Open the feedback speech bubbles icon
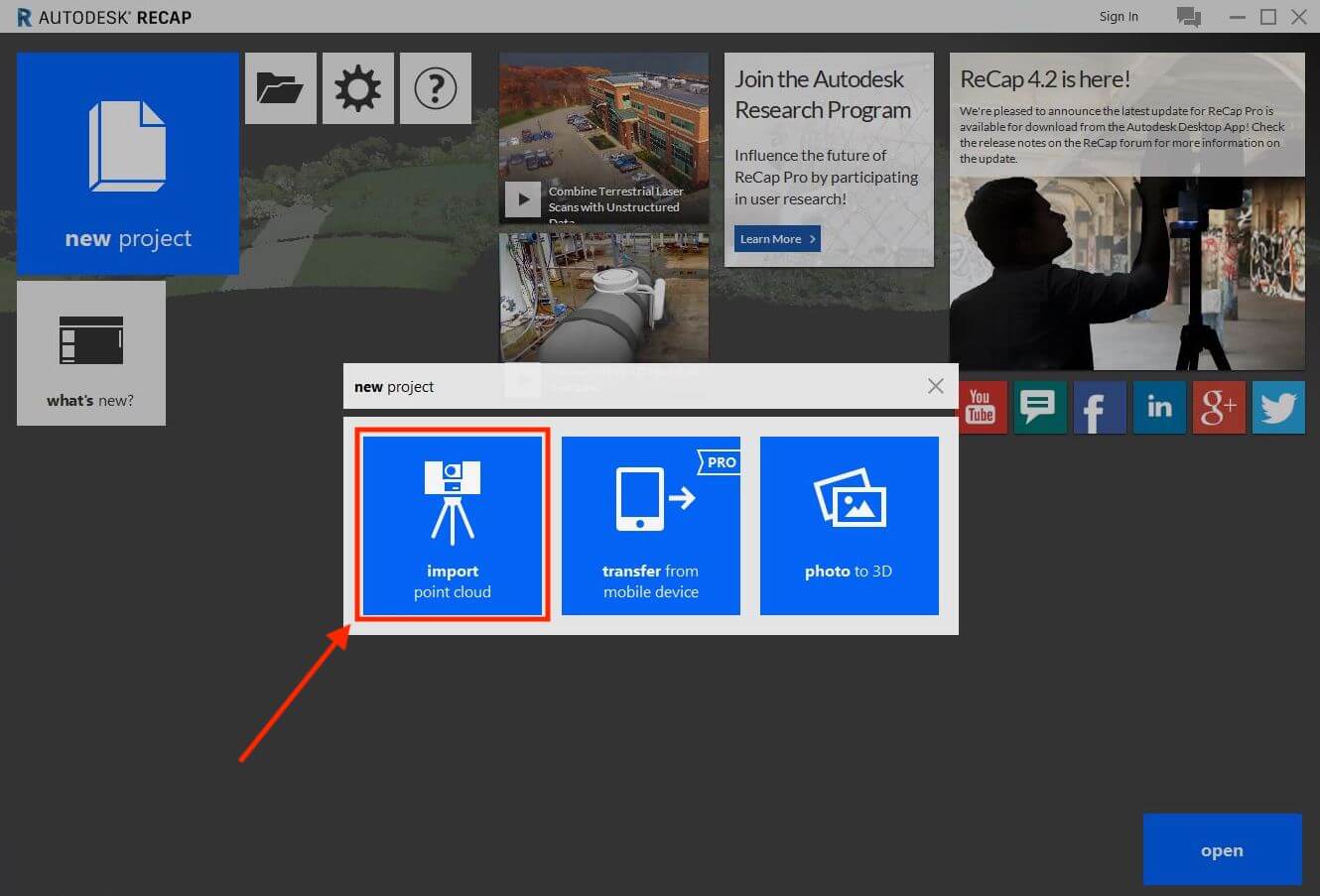 coord(1188,17)
